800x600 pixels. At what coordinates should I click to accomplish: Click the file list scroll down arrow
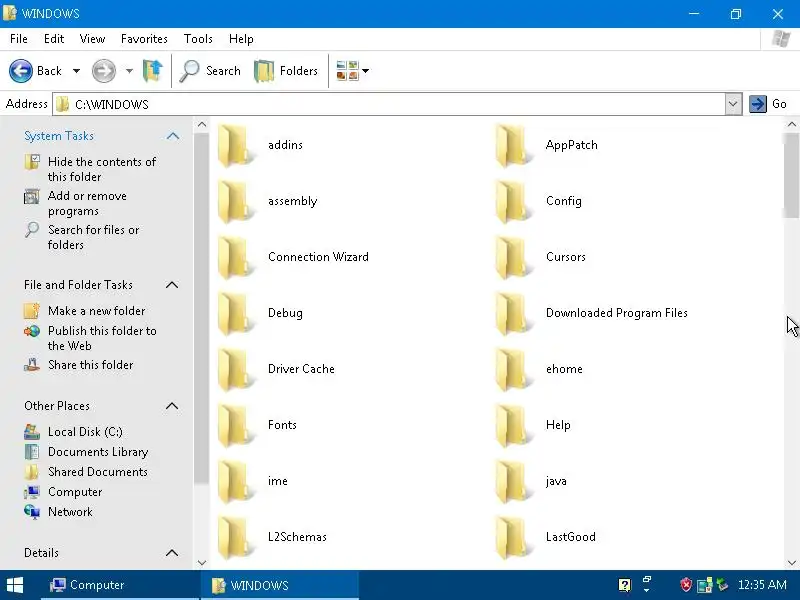click(x=792, y=562)
